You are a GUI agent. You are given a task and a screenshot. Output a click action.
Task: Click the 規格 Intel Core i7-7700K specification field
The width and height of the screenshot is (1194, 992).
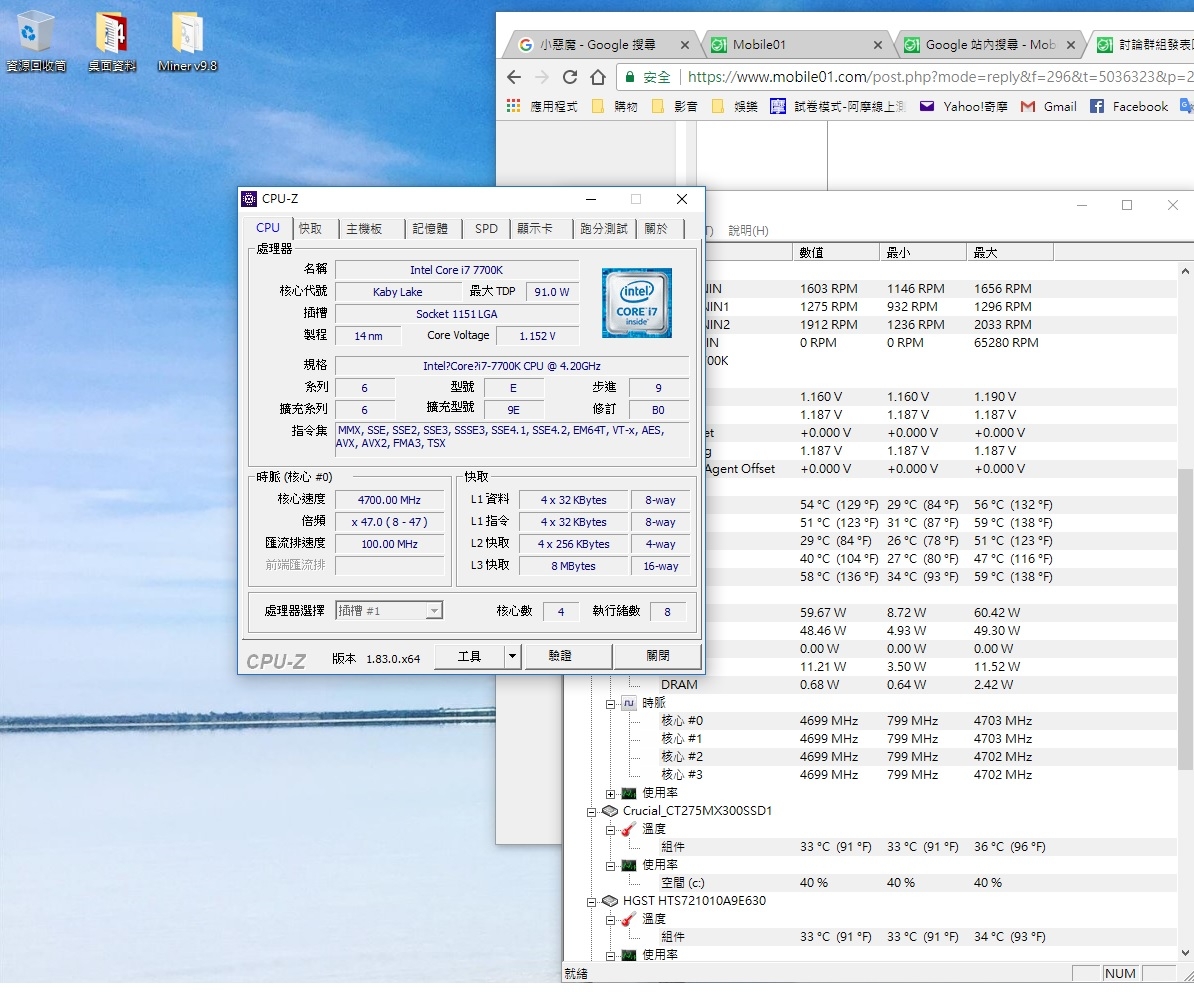[x=512, y=366]
